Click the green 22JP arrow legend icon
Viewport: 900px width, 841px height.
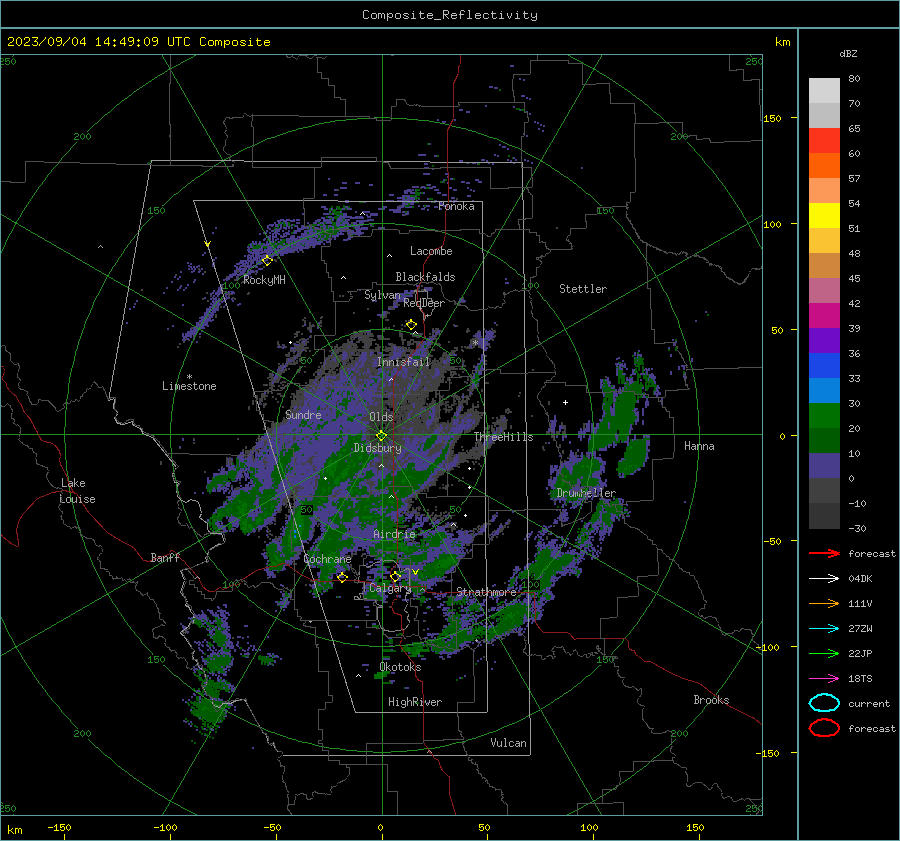(x=824, y=653)
